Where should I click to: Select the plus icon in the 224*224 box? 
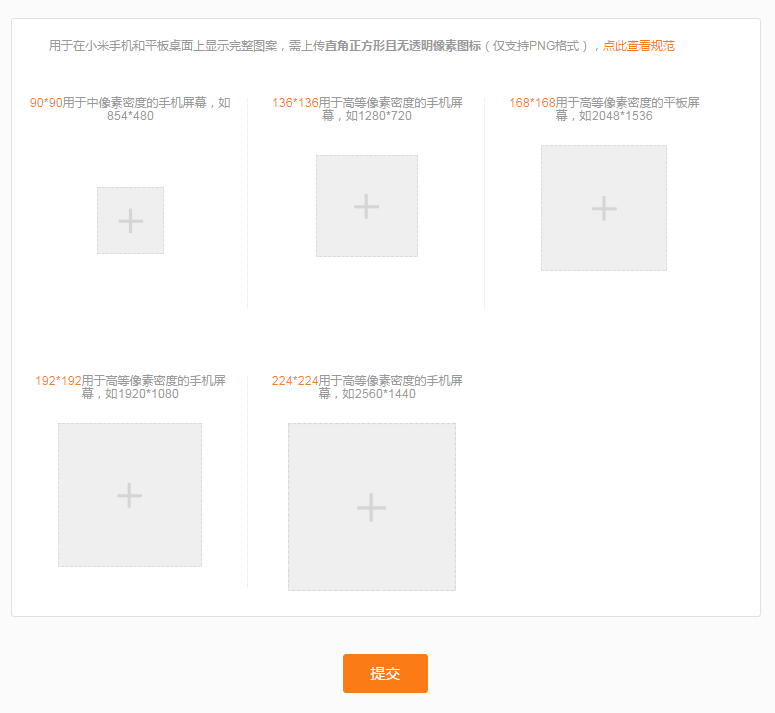click(x=371, y=507)
